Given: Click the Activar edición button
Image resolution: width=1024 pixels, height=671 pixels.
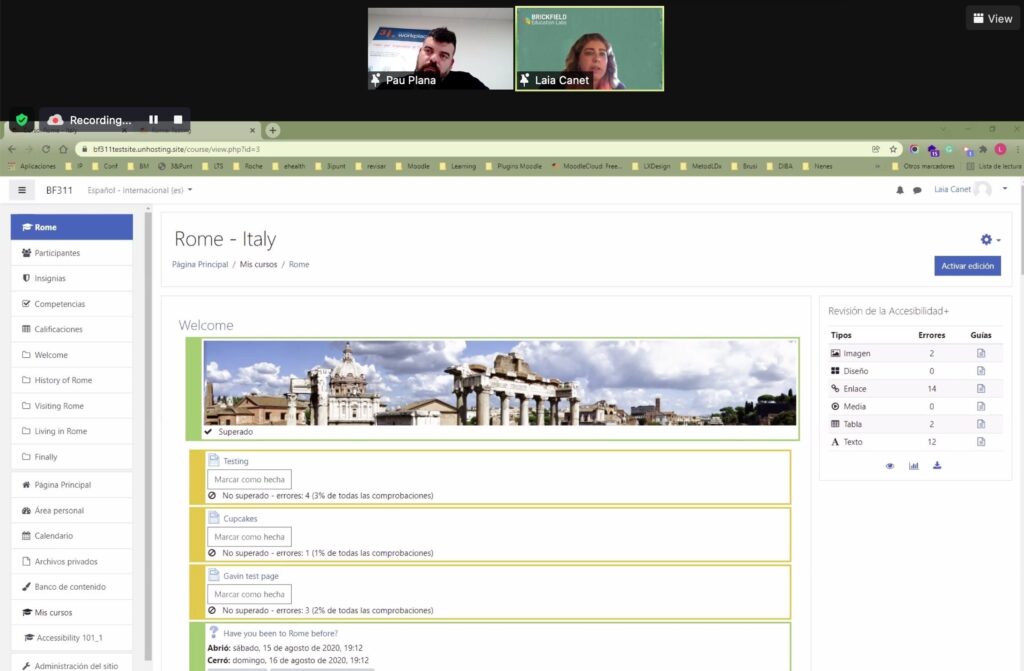Looking at the screenshot, I should pyautogui.click(x=966, y=266).
